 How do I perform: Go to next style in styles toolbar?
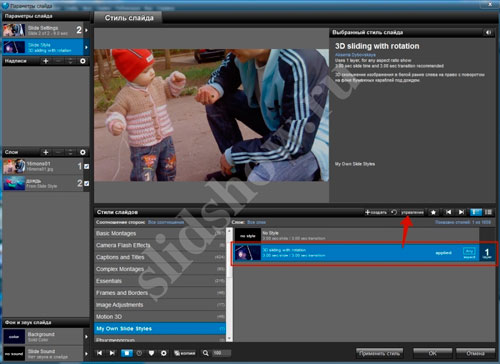pyautogui.click(x=461, y=212)
